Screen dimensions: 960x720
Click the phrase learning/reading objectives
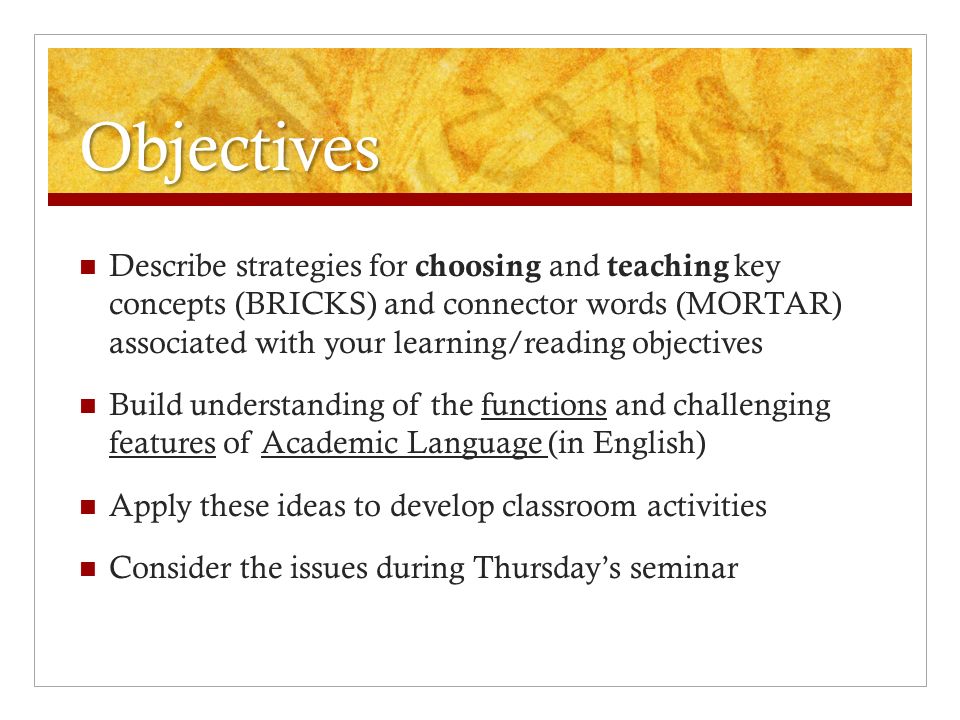[x=578, y=343]
